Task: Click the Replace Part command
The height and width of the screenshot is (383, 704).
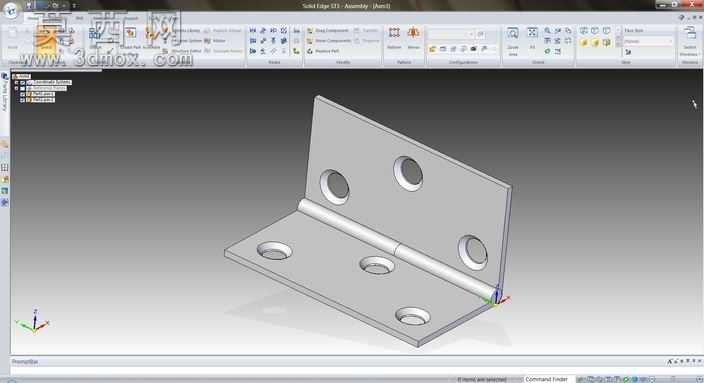Action: (323, 51)
